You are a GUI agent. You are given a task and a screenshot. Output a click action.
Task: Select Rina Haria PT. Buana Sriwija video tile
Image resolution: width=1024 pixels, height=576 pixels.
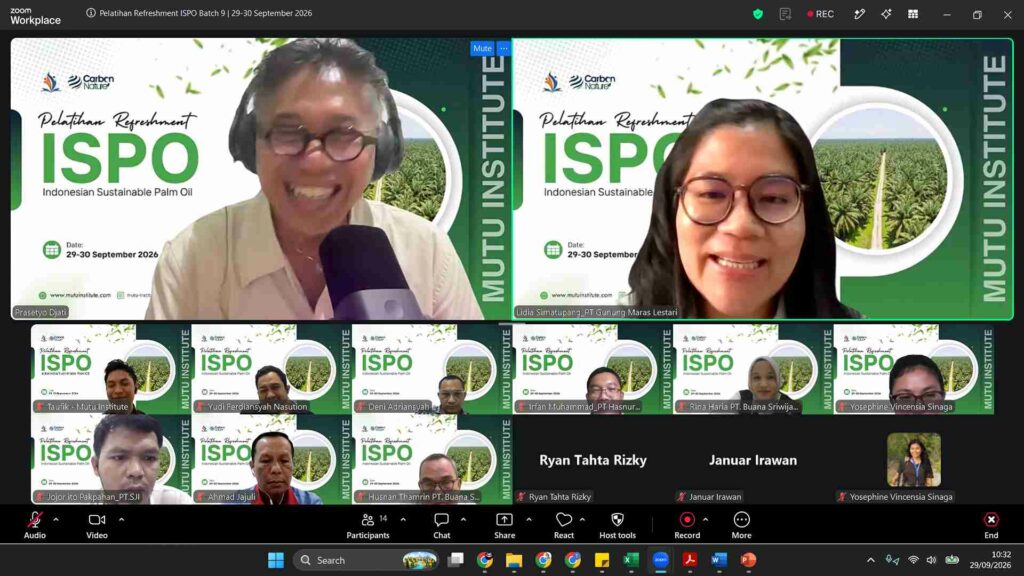[753, 369]
